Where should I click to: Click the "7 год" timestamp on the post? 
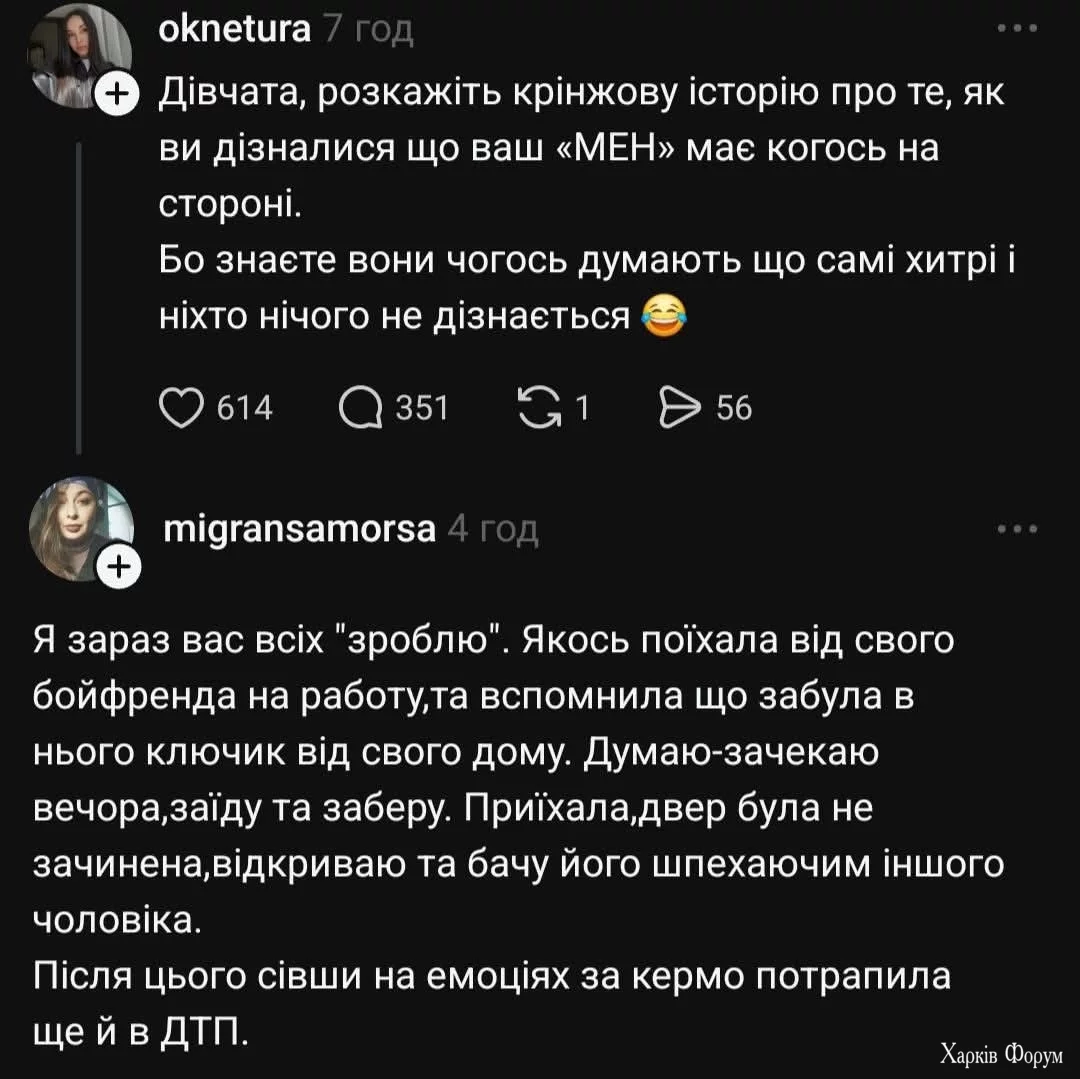click(368, 30)
